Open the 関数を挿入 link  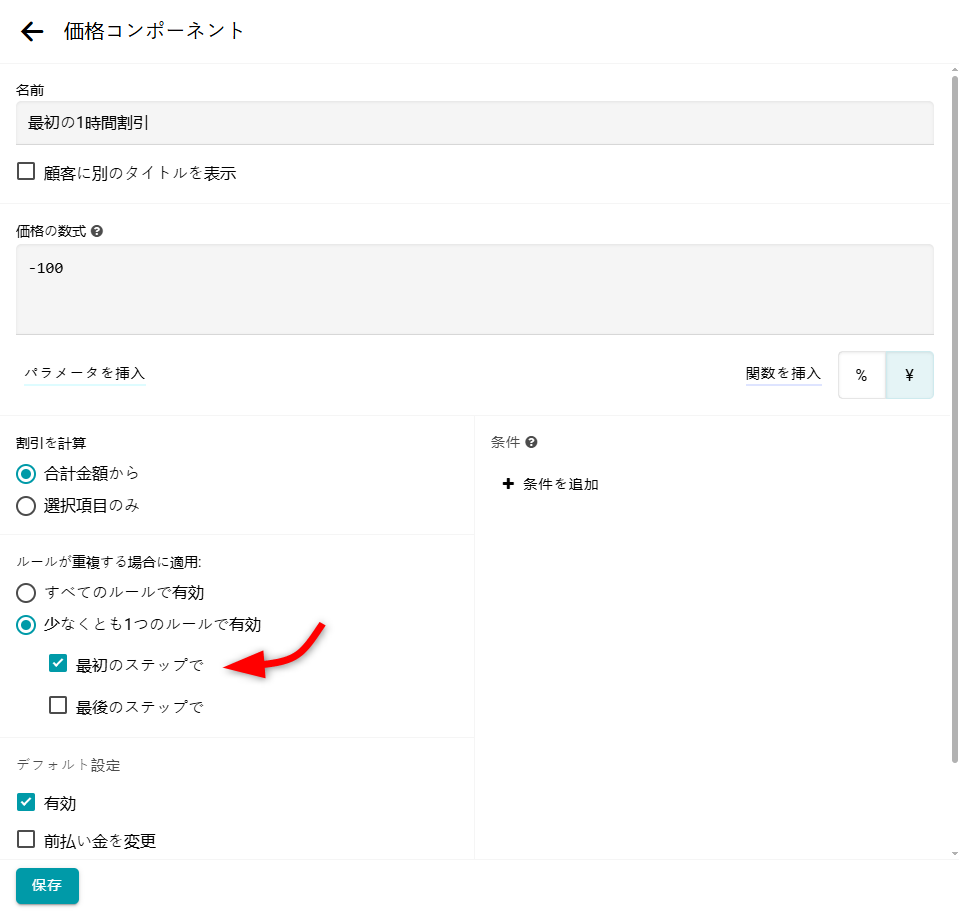(x=783, y=373)
